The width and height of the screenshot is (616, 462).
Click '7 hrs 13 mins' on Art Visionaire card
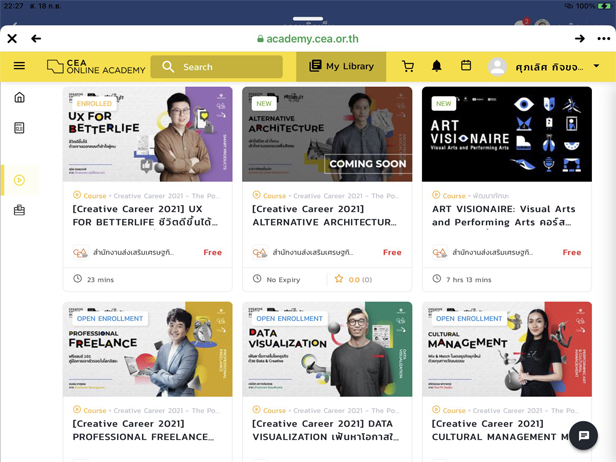point(469,280)
